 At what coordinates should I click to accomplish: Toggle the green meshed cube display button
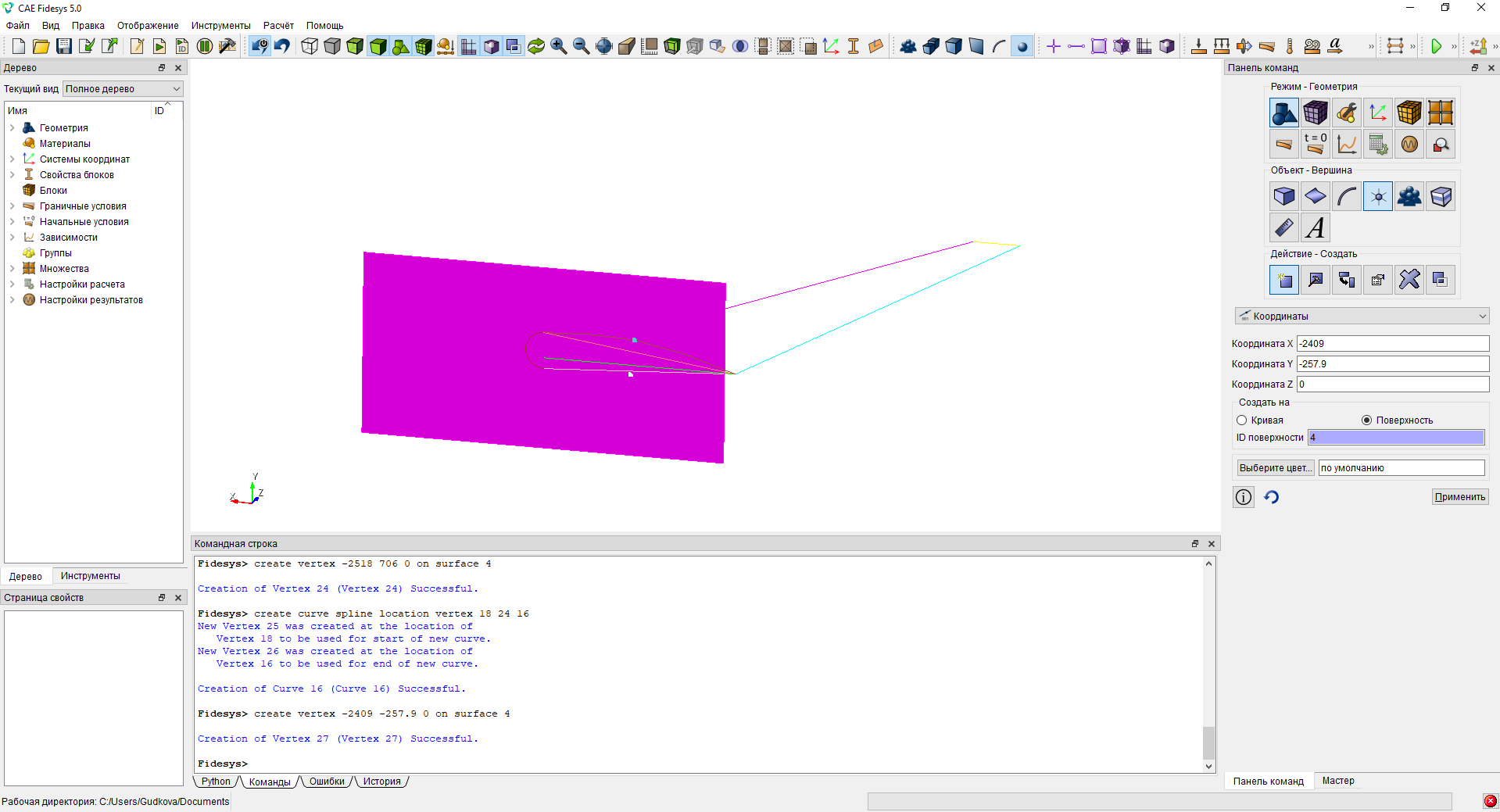pyautogui.click(x=423, y=46)
